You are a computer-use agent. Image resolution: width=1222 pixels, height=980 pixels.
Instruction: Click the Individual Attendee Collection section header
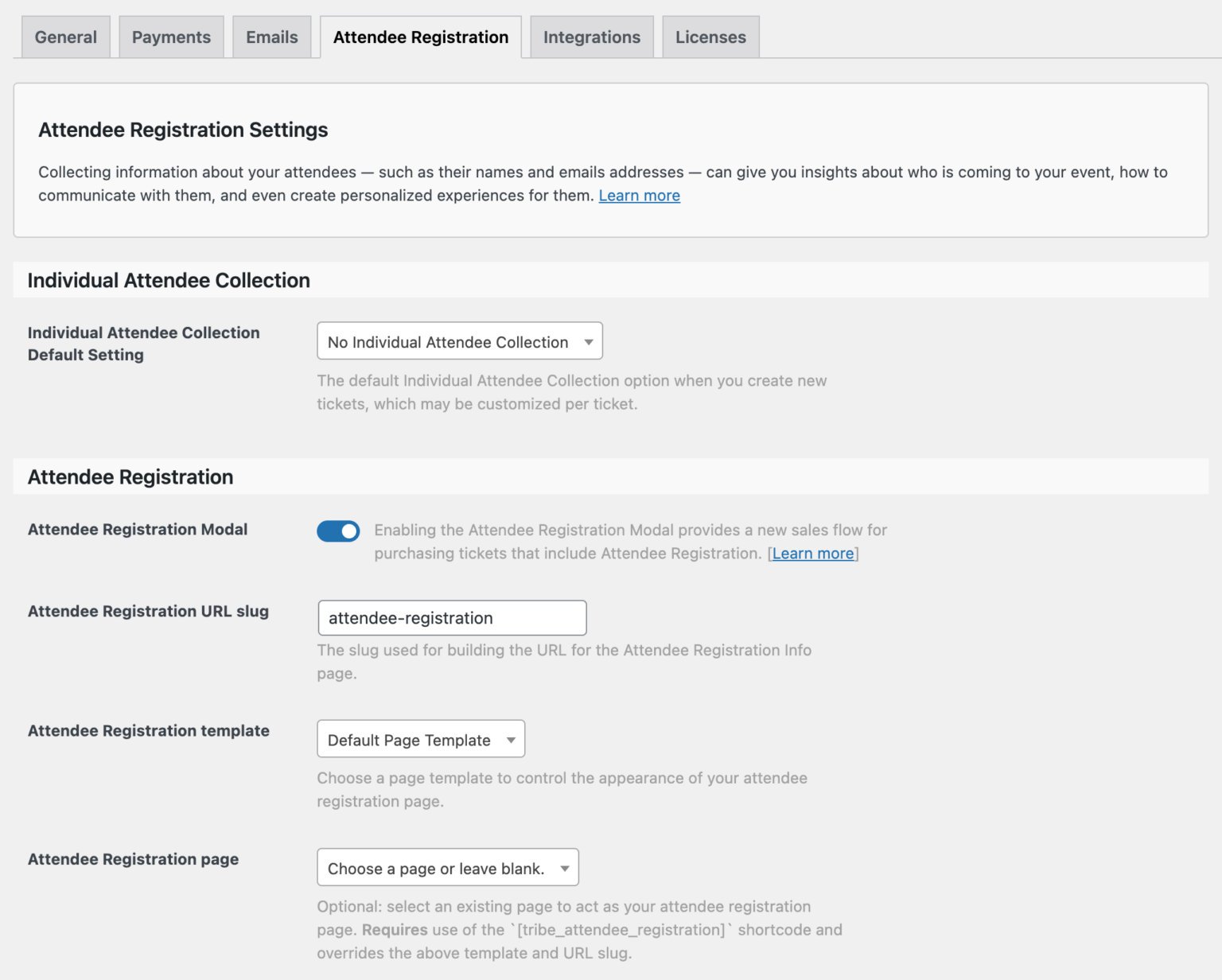tap(168, 280)
